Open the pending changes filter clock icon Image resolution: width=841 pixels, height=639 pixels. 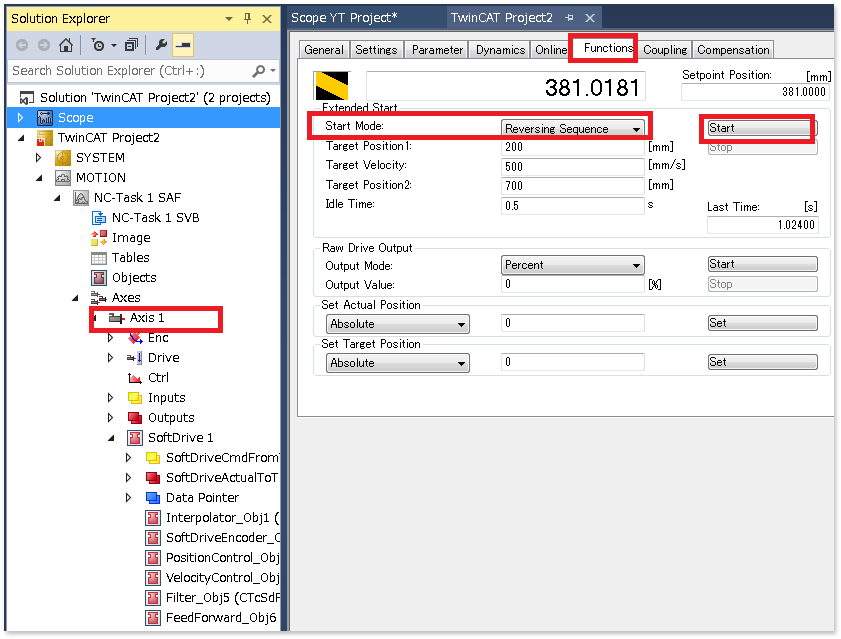99,45
